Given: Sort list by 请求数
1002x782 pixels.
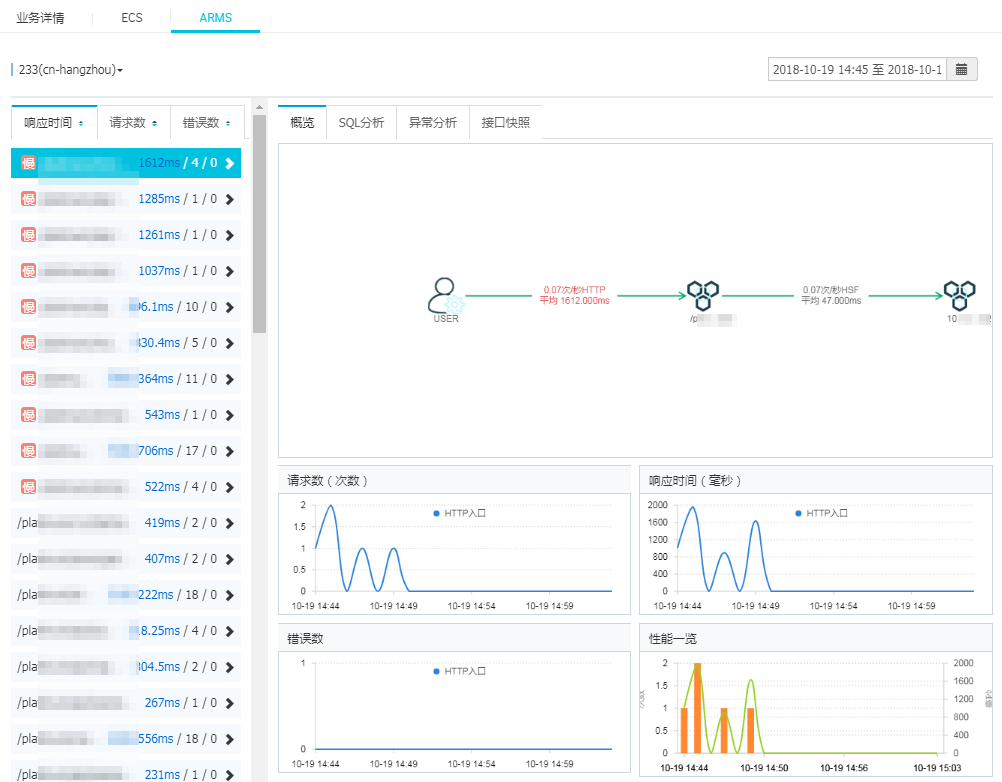Looking at the screenshot, I should click(x=134, y=123).
